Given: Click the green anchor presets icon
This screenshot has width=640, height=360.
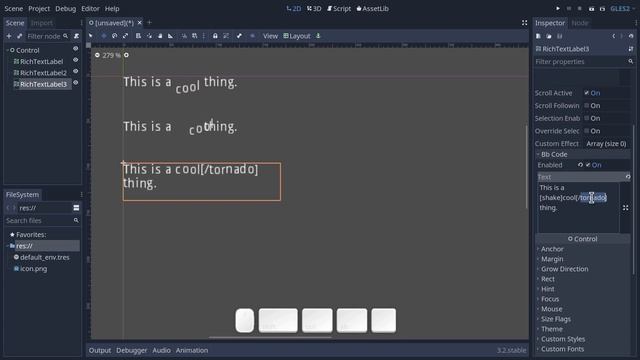Looking at the screenshot, I should click(318, 36).
